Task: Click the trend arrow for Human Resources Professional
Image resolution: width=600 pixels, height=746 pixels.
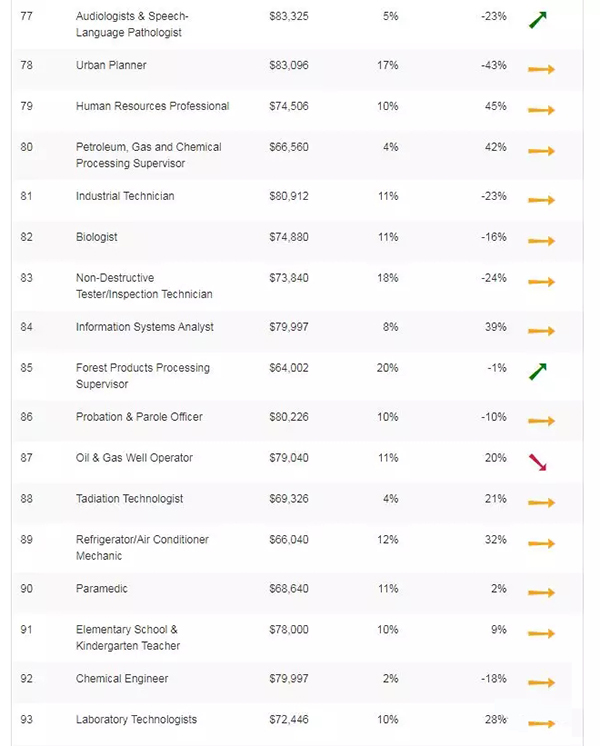Action: coord(541,110)
